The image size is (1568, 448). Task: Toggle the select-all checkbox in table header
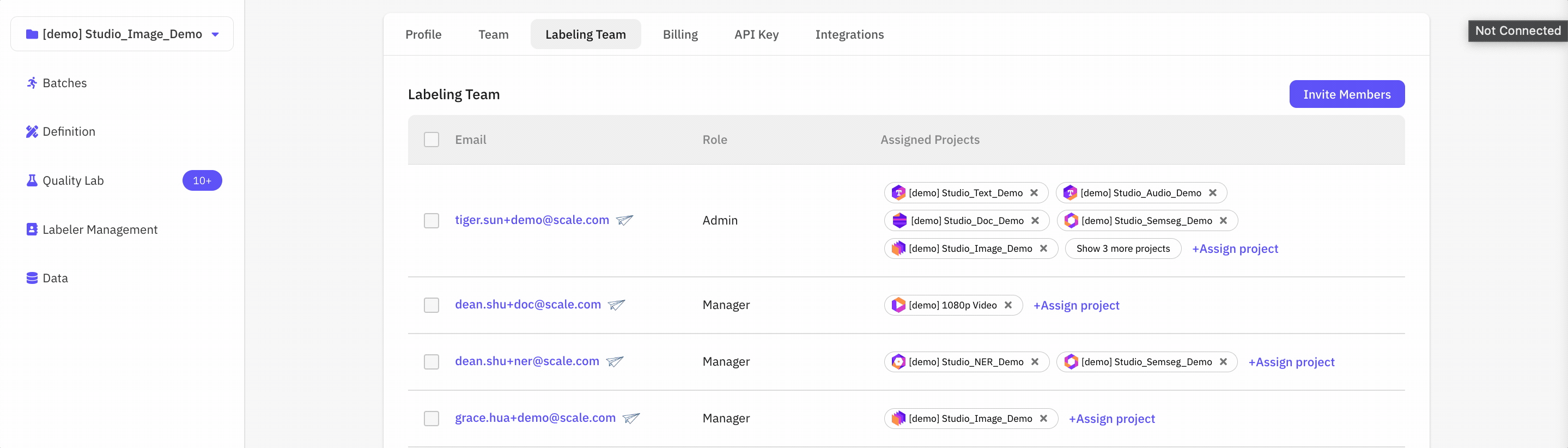click(x=431, y=140)
